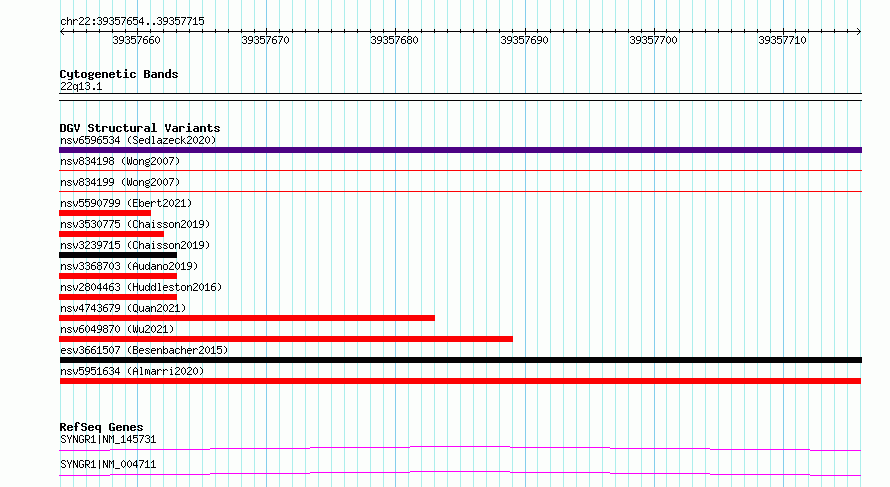890x487 pixels.
Task: Select variant label nsv2804463 (Huddleston2016)
Action: 141,287
